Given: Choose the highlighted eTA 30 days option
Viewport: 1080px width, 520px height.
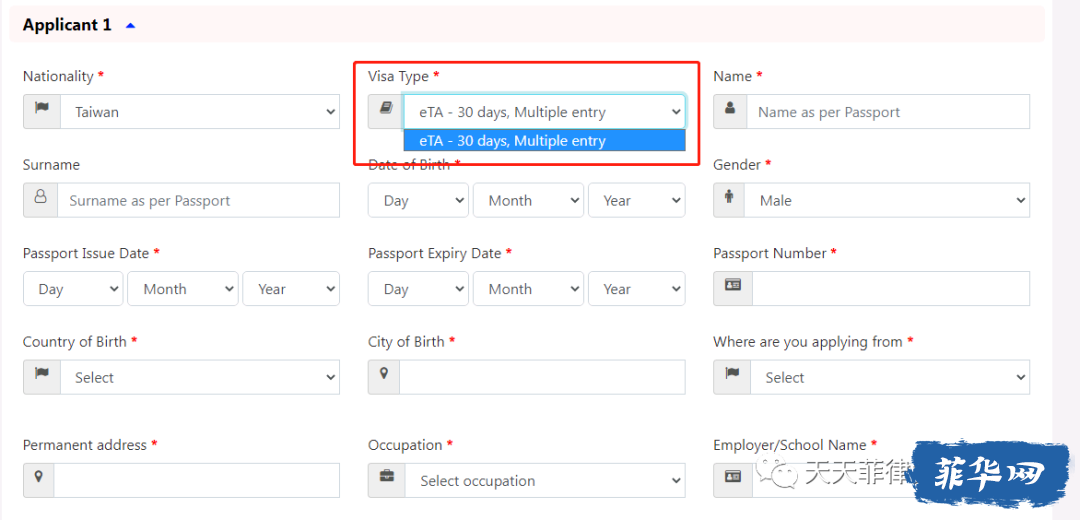Looking at the screenshot, I should [544, 141].
